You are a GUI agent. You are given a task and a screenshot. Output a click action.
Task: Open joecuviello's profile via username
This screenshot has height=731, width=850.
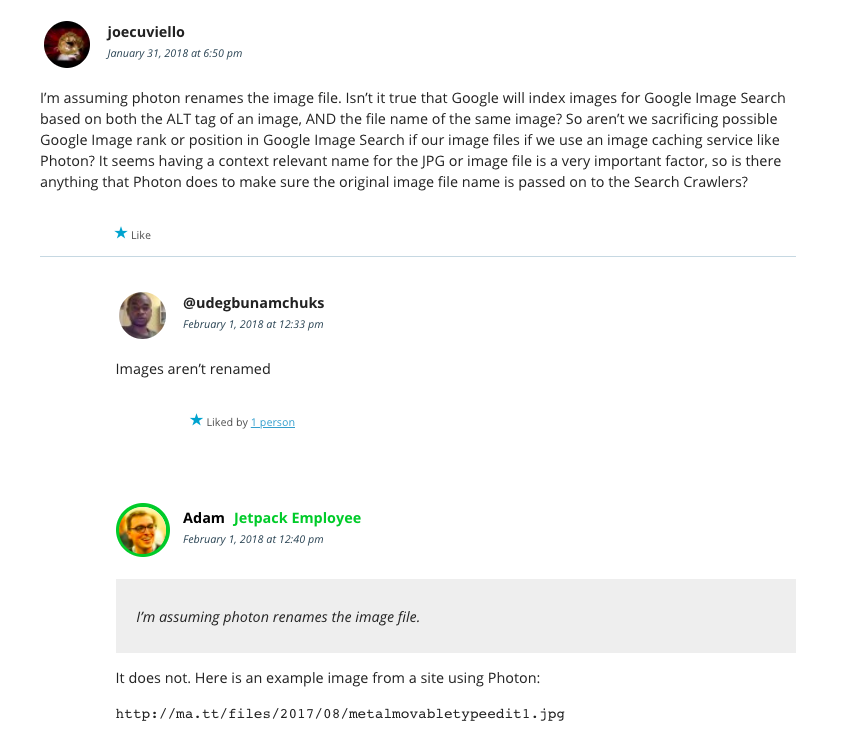(x=144, y=31)
